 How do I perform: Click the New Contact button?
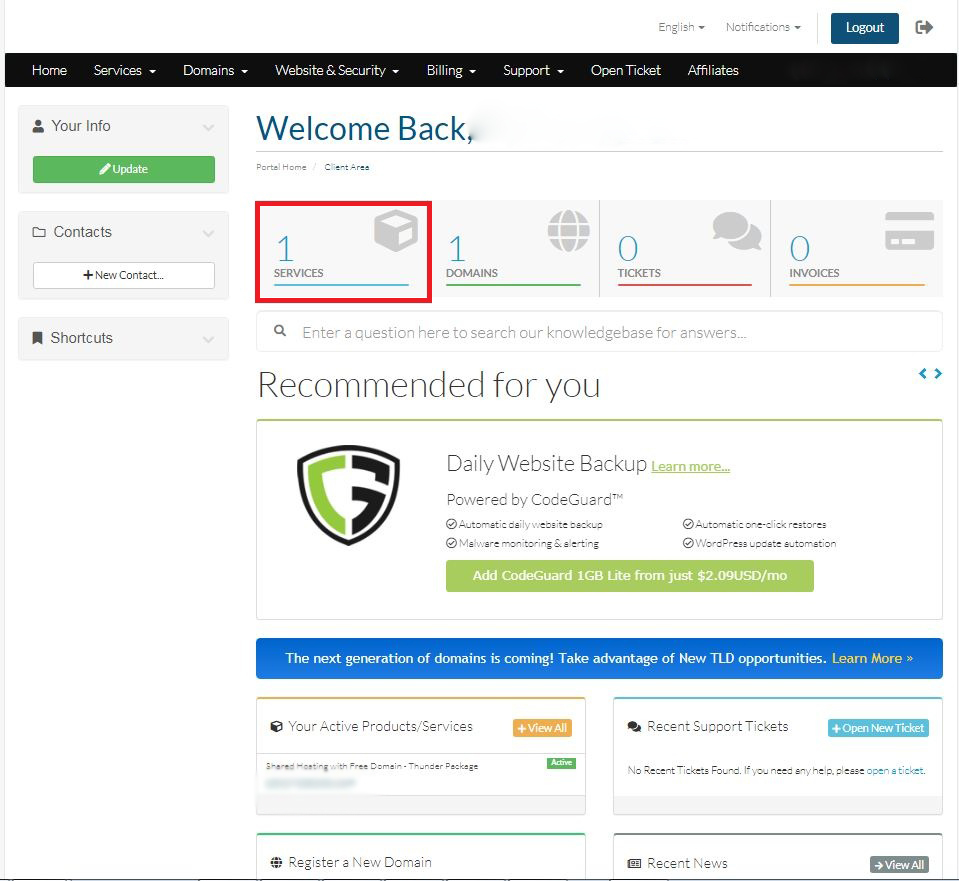click(124, 275)
